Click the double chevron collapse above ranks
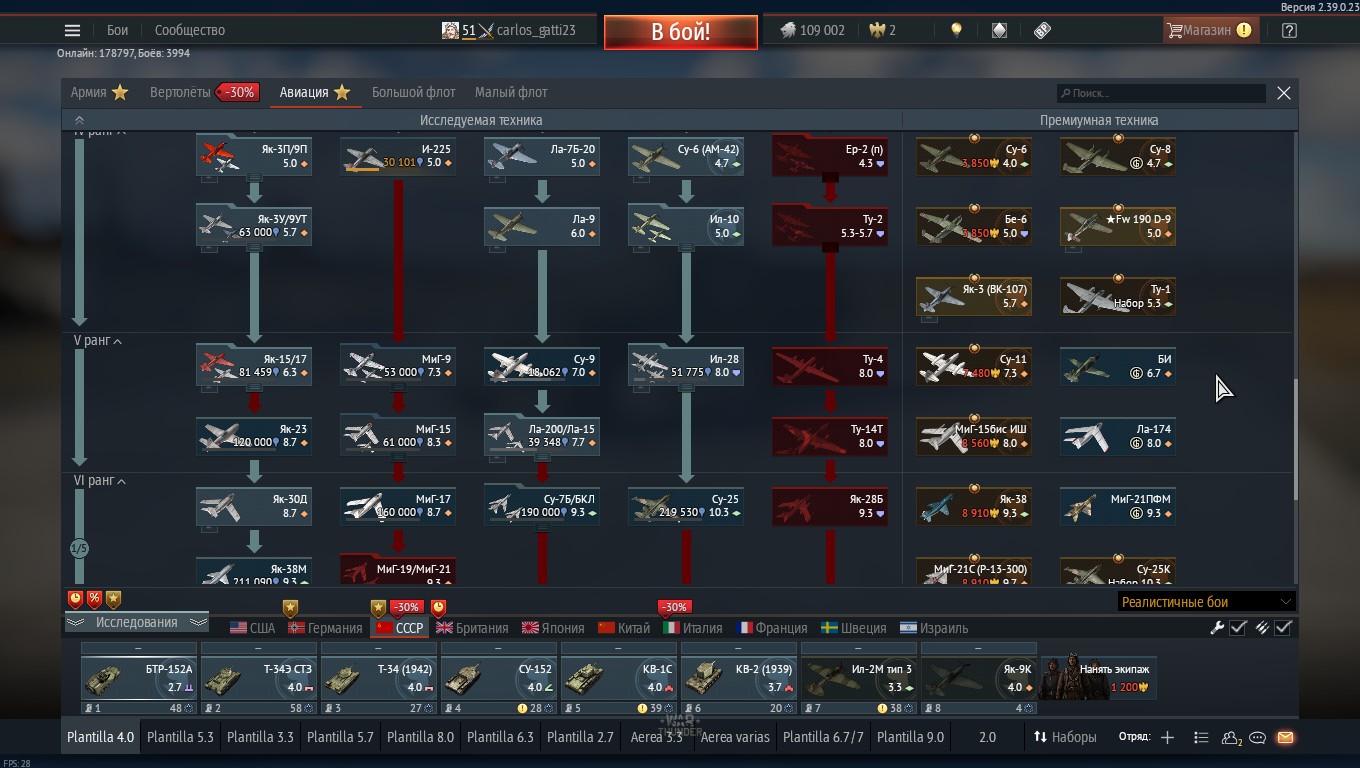 click(79, 120)
